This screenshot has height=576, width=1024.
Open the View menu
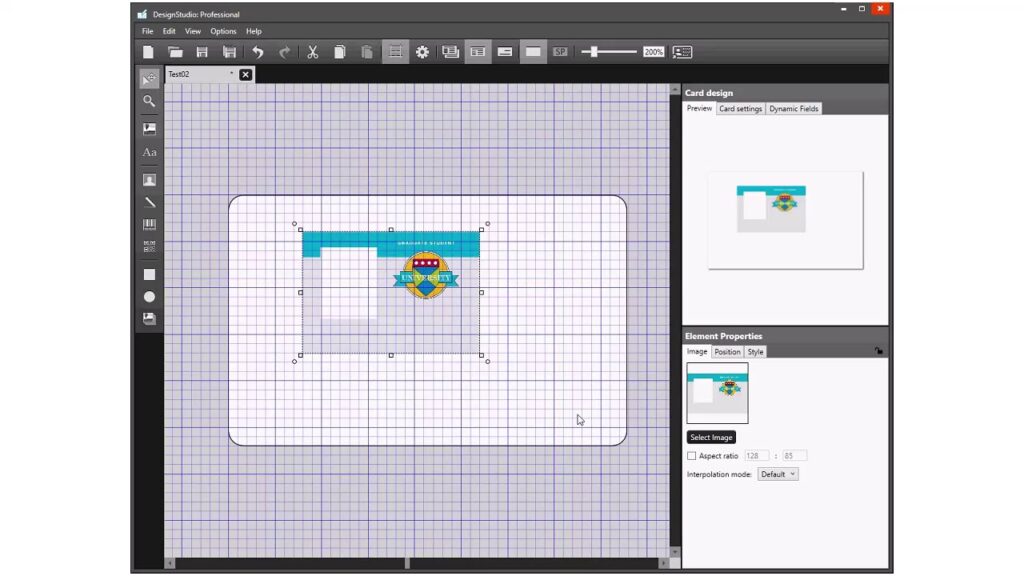tap(193, 31)
